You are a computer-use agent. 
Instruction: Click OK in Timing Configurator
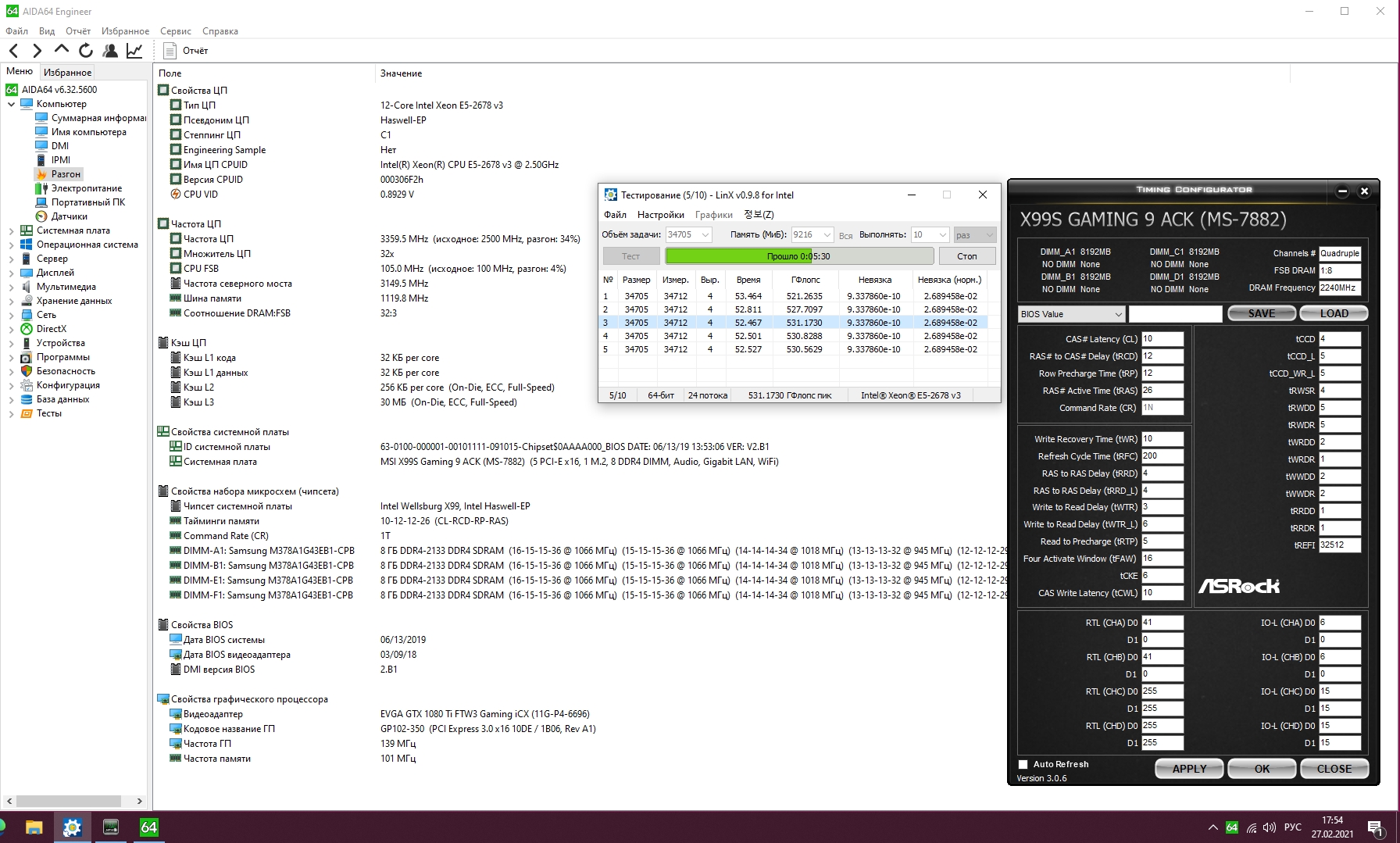tap(1262, 769)
